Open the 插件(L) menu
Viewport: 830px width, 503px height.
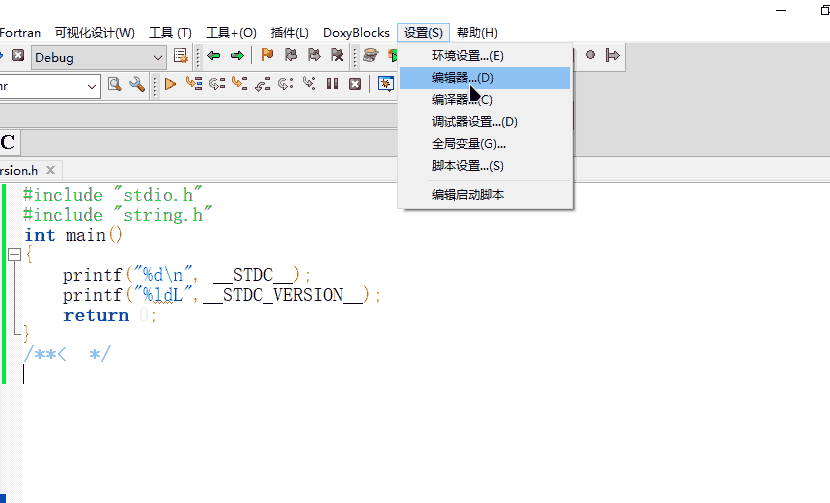(x=290, y=33)
